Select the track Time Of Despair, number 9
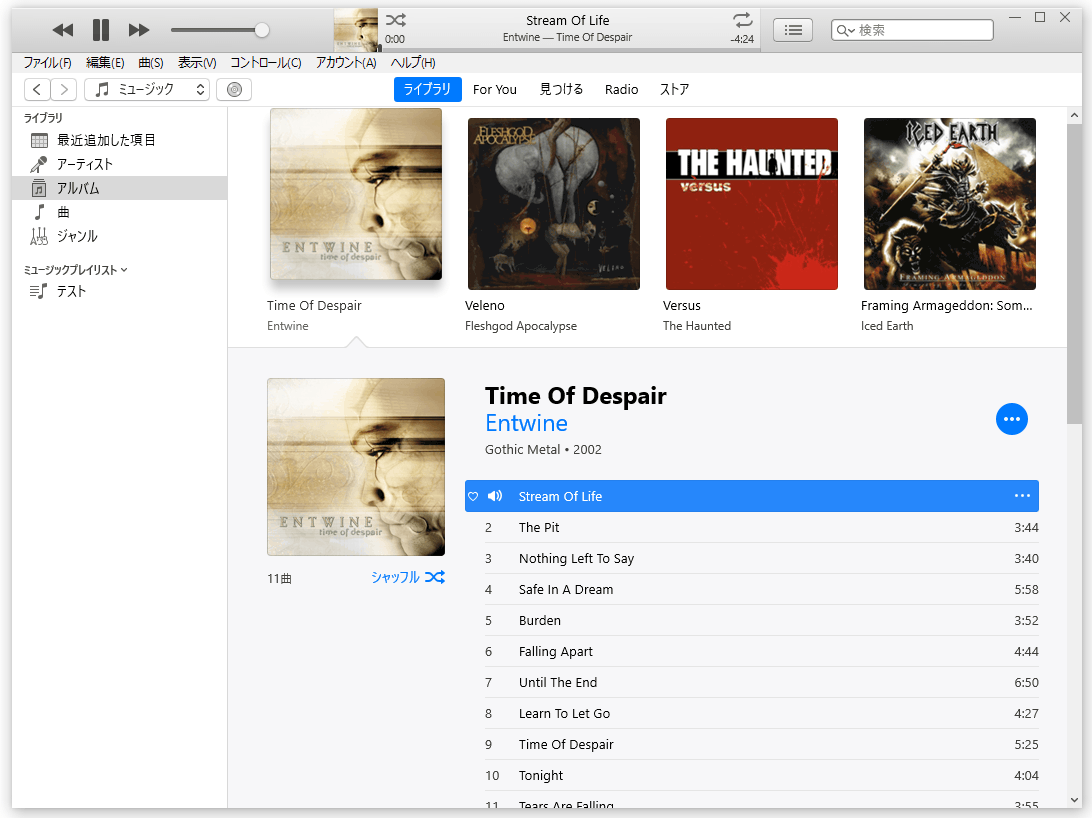This screenshot has height=818, width=1092. [x=761, y=744]
